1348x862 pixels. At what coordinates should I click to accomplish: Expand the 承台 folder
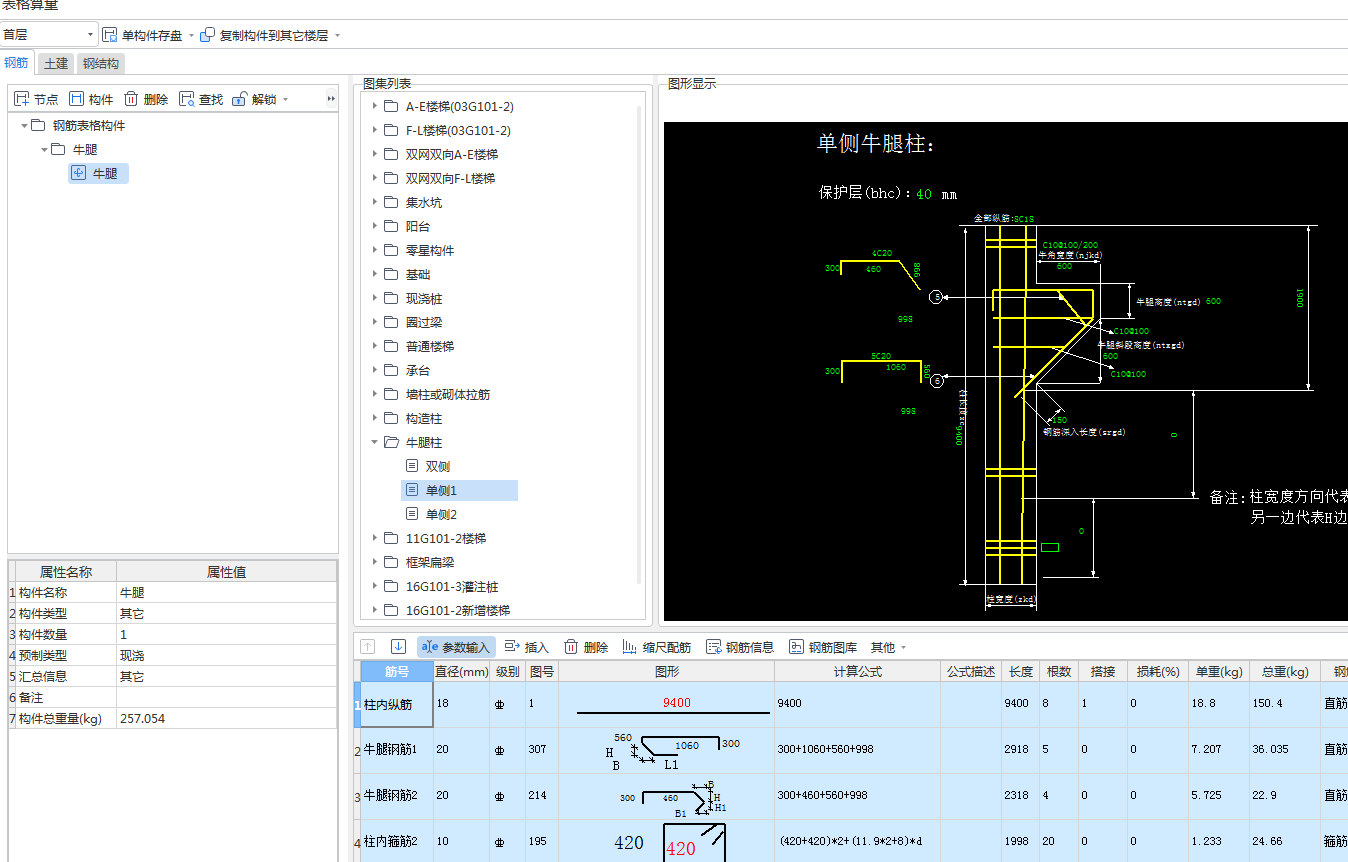pyautogui.click(x=375, y=371)
